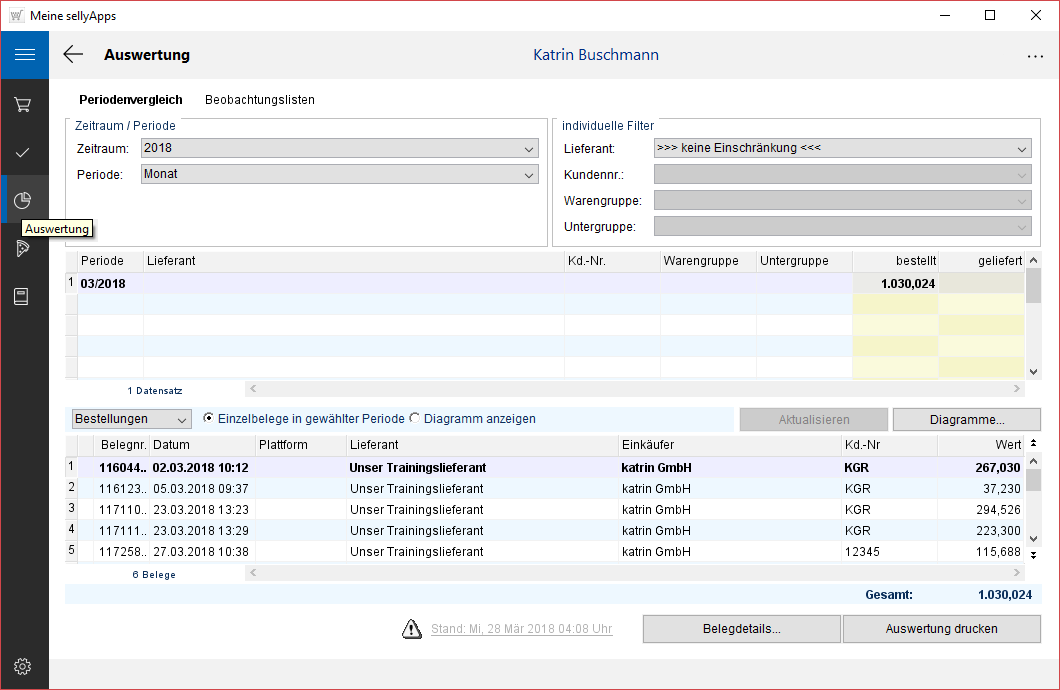This screenshot has width=1060, height=690.
Task: Select 'Einzelbelege in gewählter Periode' radio button
Action: [x=208, y=419]
